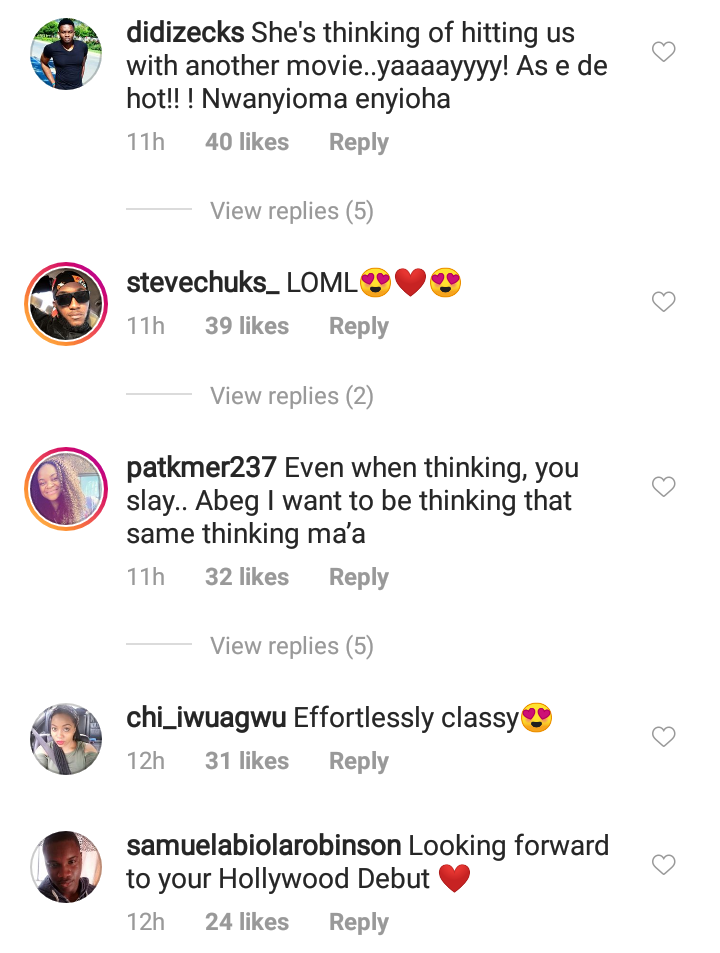Open didizecks profile picture
The height and width of the screenshot is (953, 720).
(67, 52)
